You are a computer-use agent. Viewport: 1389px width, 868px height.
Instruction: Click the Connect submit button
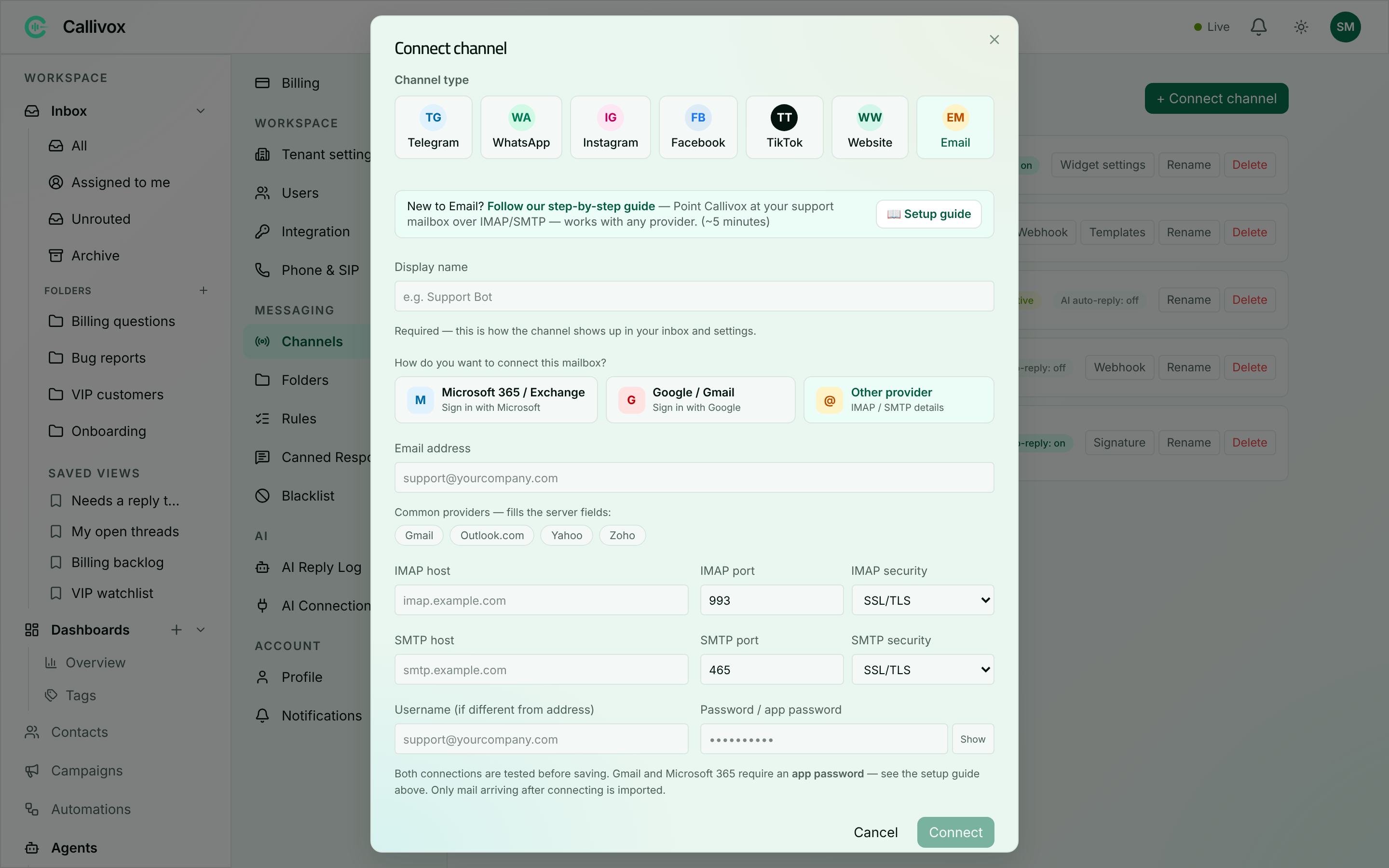pos(955,832)
